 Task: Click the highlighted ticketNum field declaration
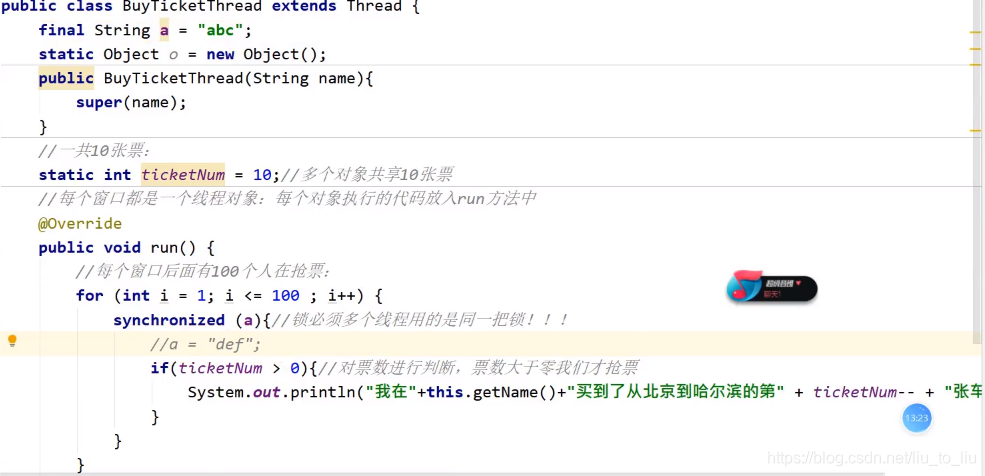pyautogui.click(x=183, y=175)
